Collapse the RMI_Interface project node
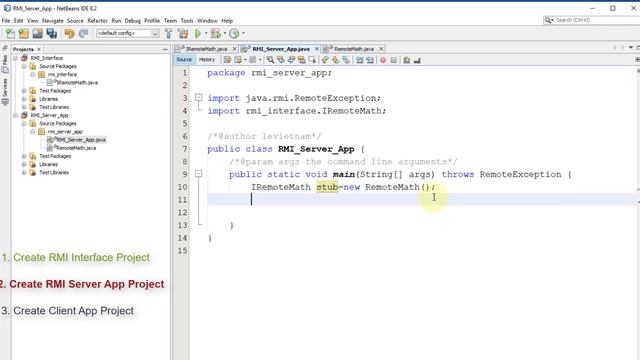This screenshot has width=640, height=360. point(16,58)
